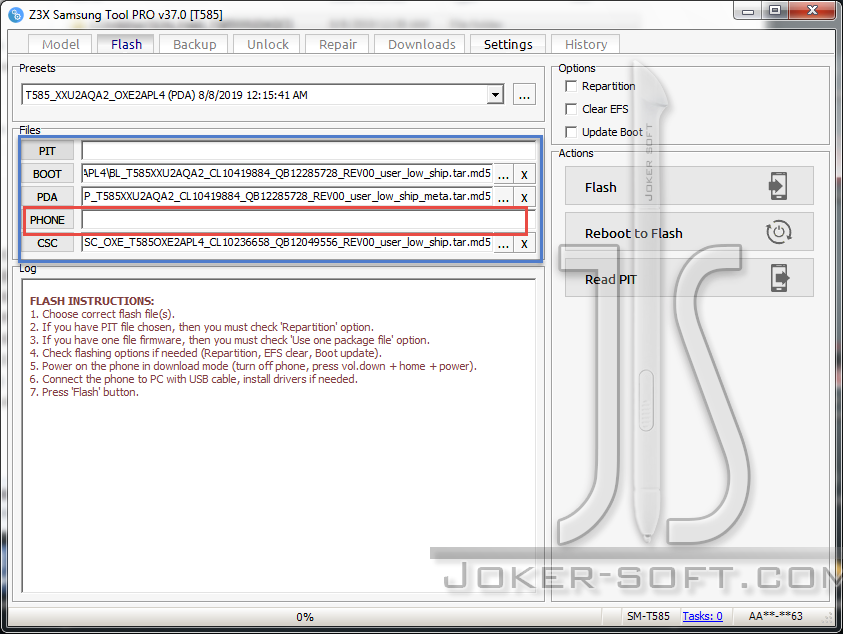View the History tab
Screen dimensions: 843x634
[x=586, y=44]
